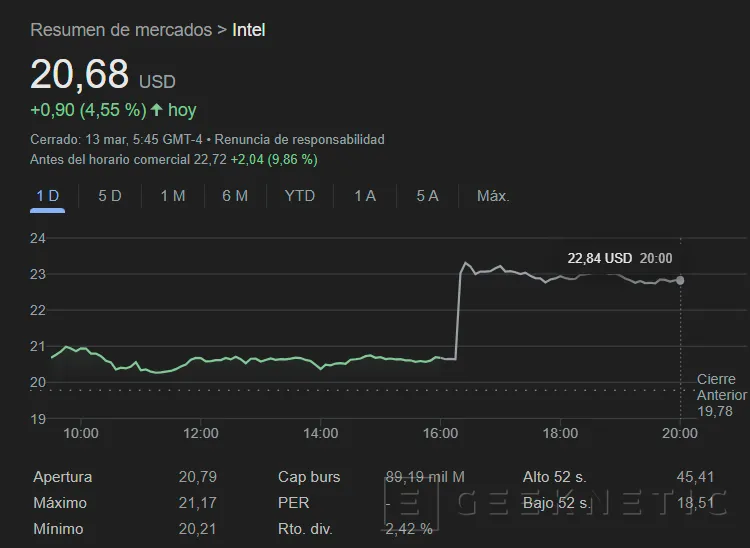Viewport: 750px width, 548px height.
Task: Select the 1 M time range tab
Action: tap(172, 196)
